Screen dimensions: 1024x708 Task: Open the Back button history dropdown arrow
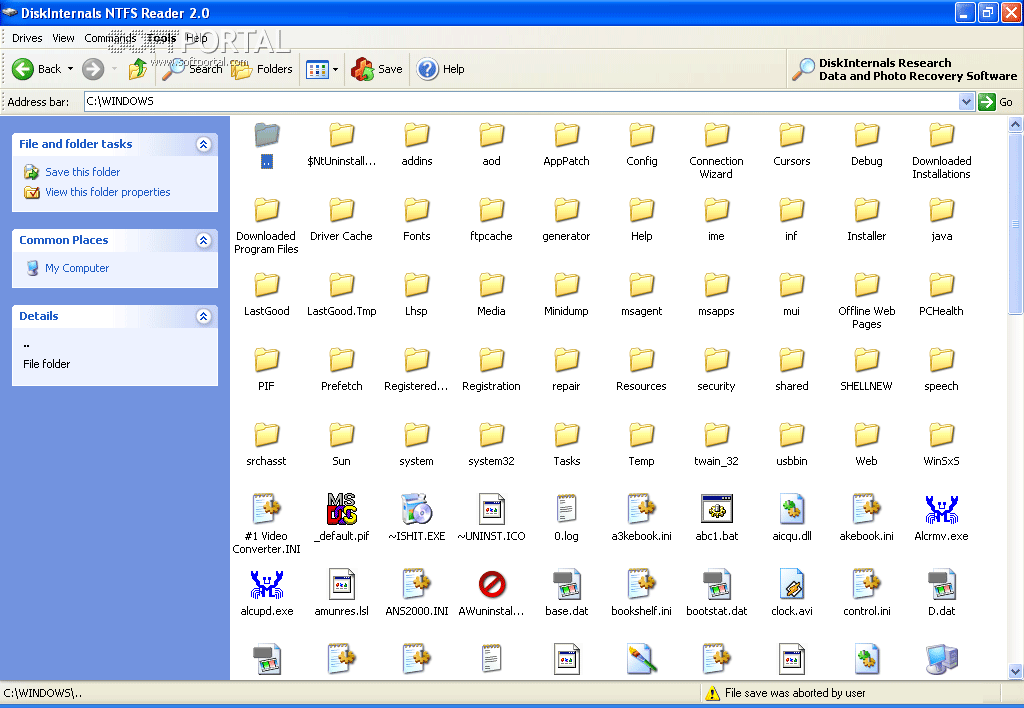[71, 69]
